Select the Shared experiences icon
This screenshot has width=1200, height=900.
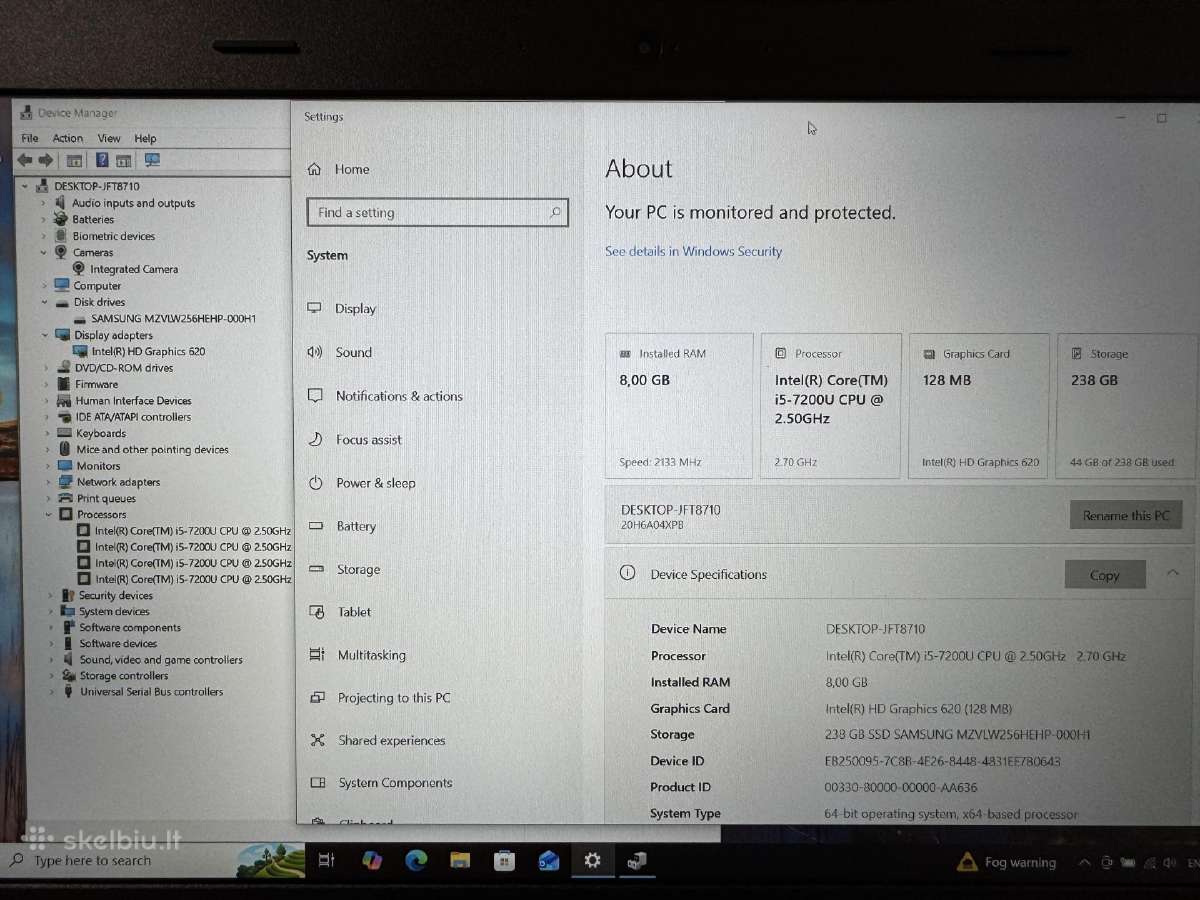[x=318, y=740]
